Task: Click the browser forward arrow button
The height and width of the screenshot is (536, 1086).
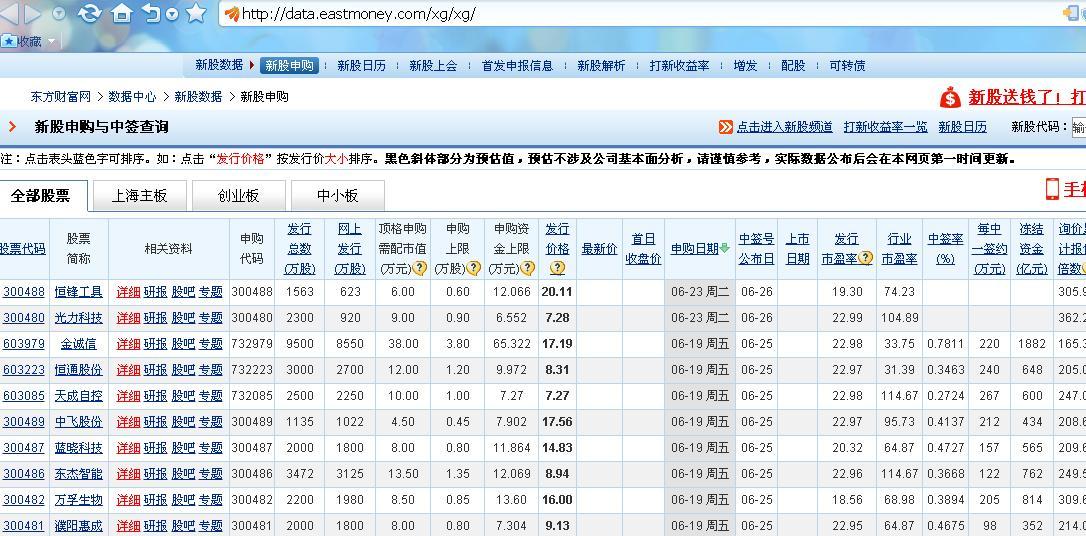Action: pyautogui.click(x=33, y=13)
